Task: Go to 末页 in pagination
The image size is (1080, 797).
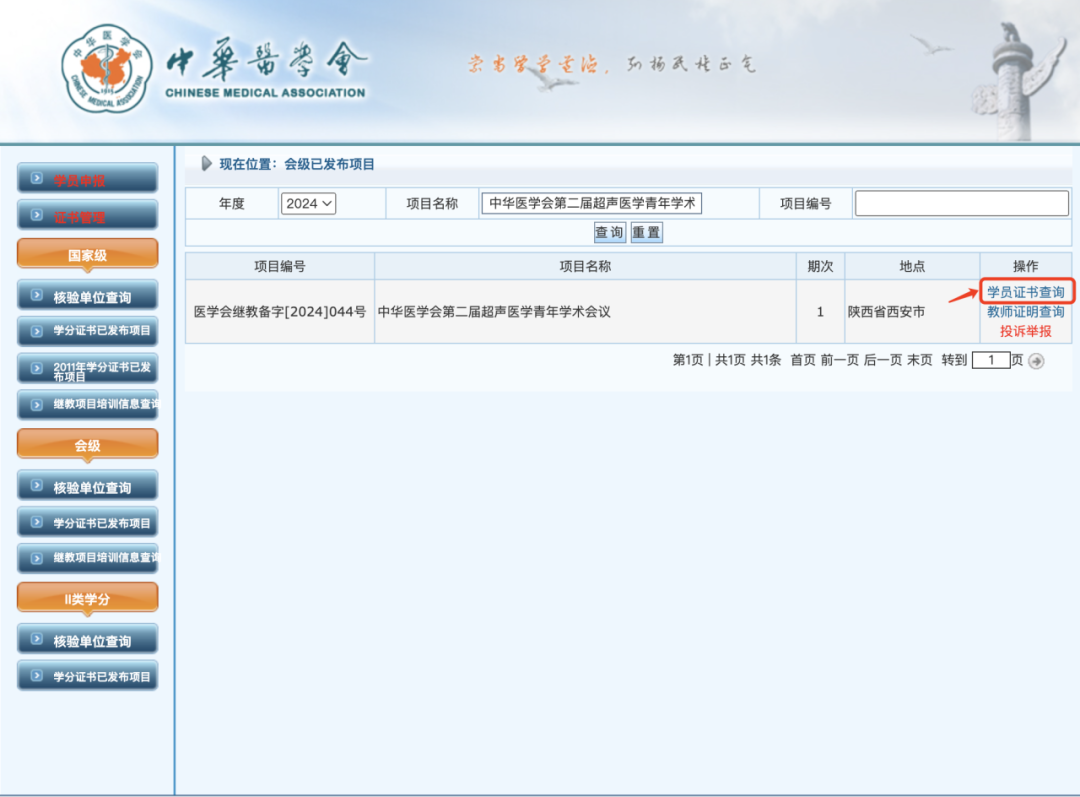Action: pyautogui.click(x=920, y=360)
